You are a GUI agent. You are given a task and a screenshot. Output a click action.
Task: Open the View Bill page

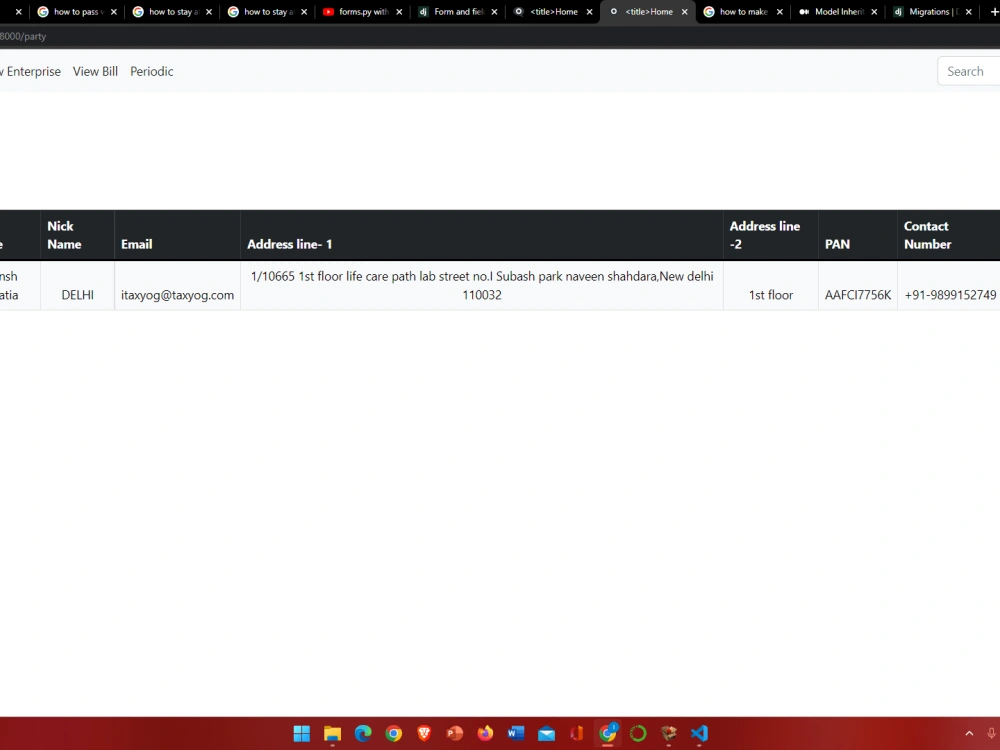(x=95, y=71)
